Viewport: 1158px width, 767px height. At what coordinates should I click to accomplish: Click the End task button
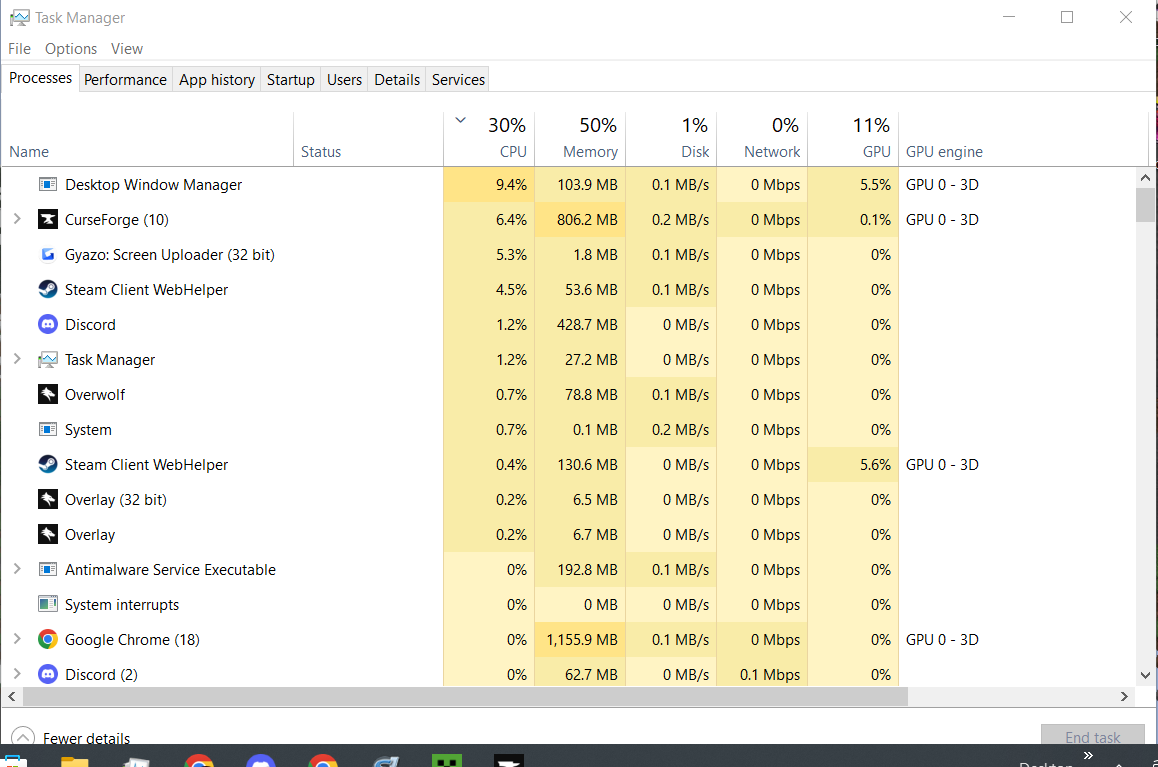(1093, 737)
